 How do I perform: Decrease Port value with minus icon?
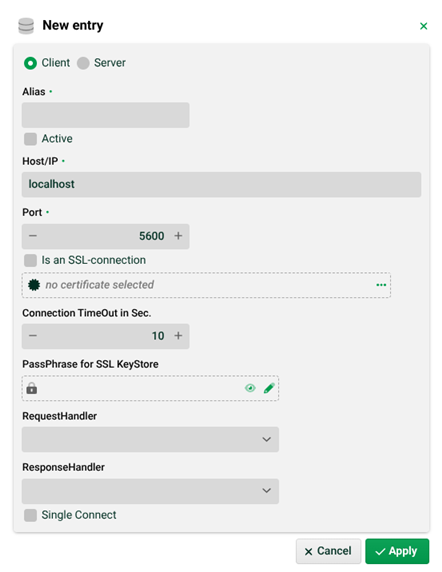33,236
